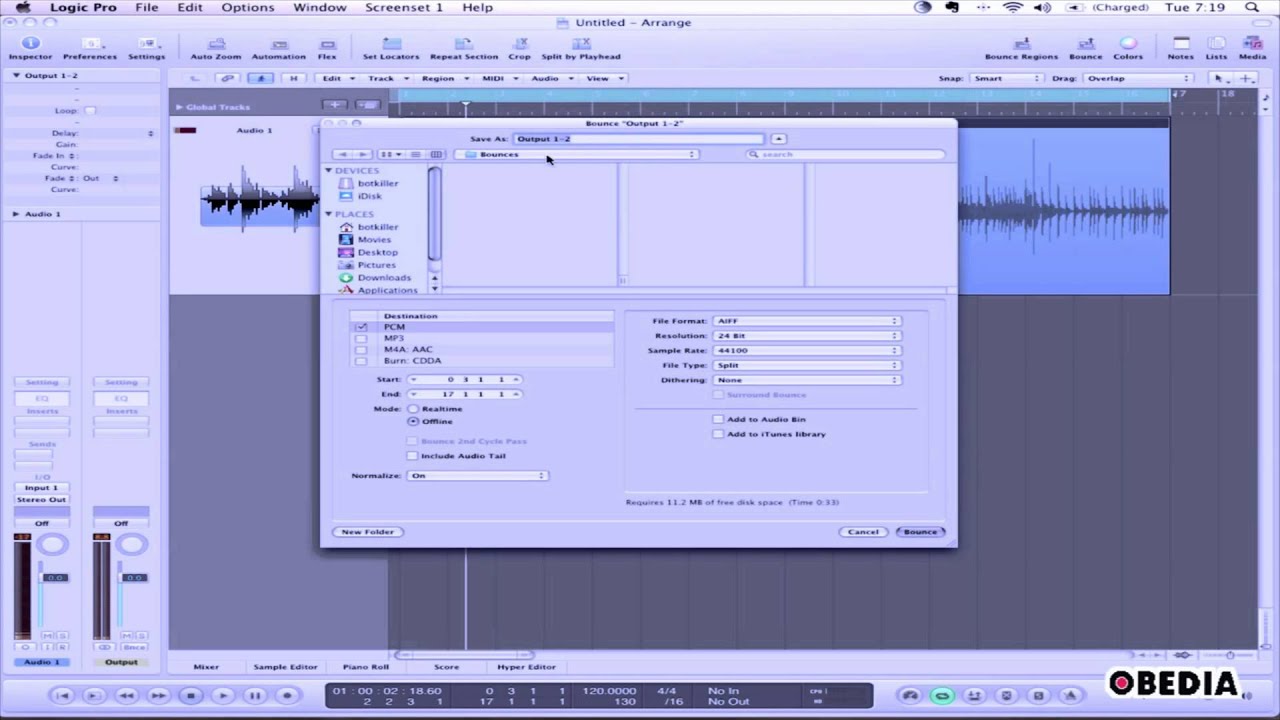Open the Options menu

248,7
